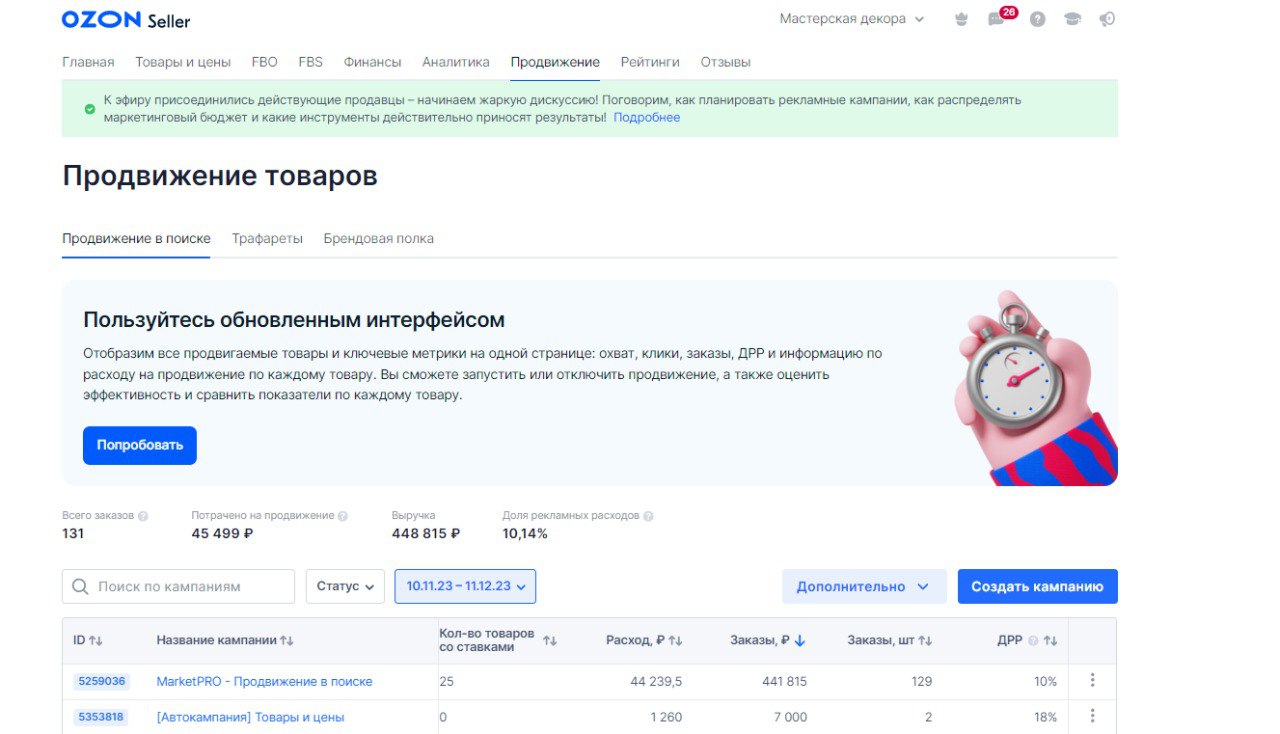Open the megaphone announcements icon
Screen dimensions: 1280x734
click(x=1107, y=19)
